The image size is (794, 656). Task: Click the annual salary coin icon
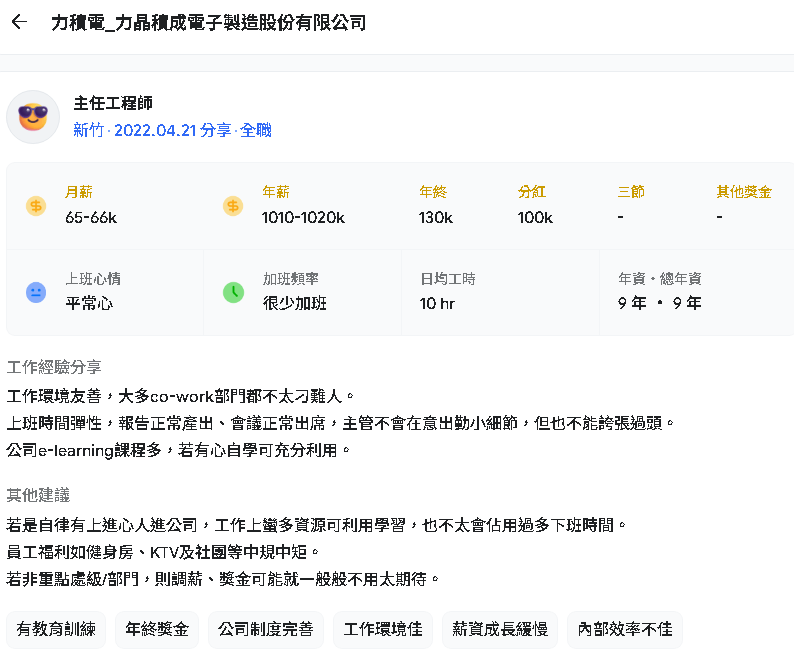click(x=233, y=206)
